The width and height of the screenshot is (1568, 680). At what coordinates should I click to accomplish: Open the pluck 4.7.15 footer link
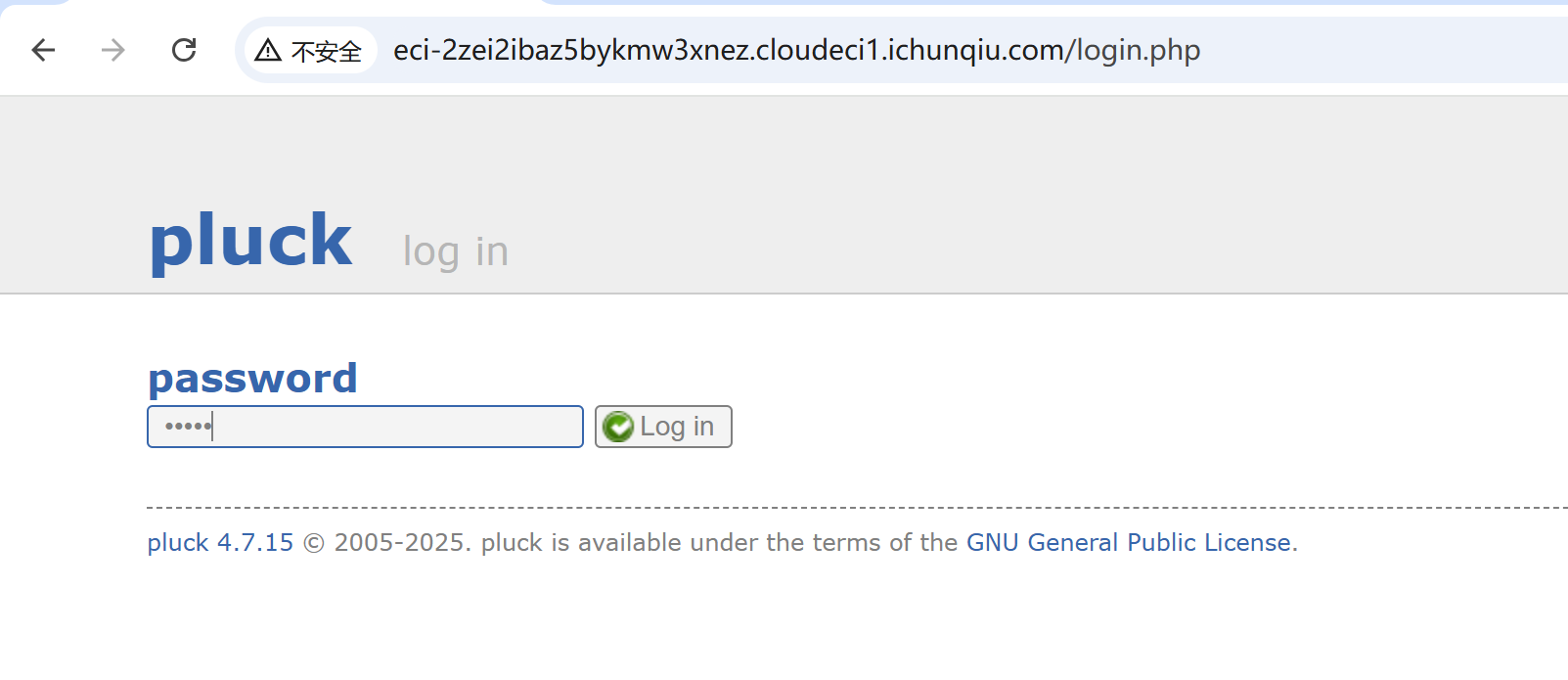tap(220, 543)
